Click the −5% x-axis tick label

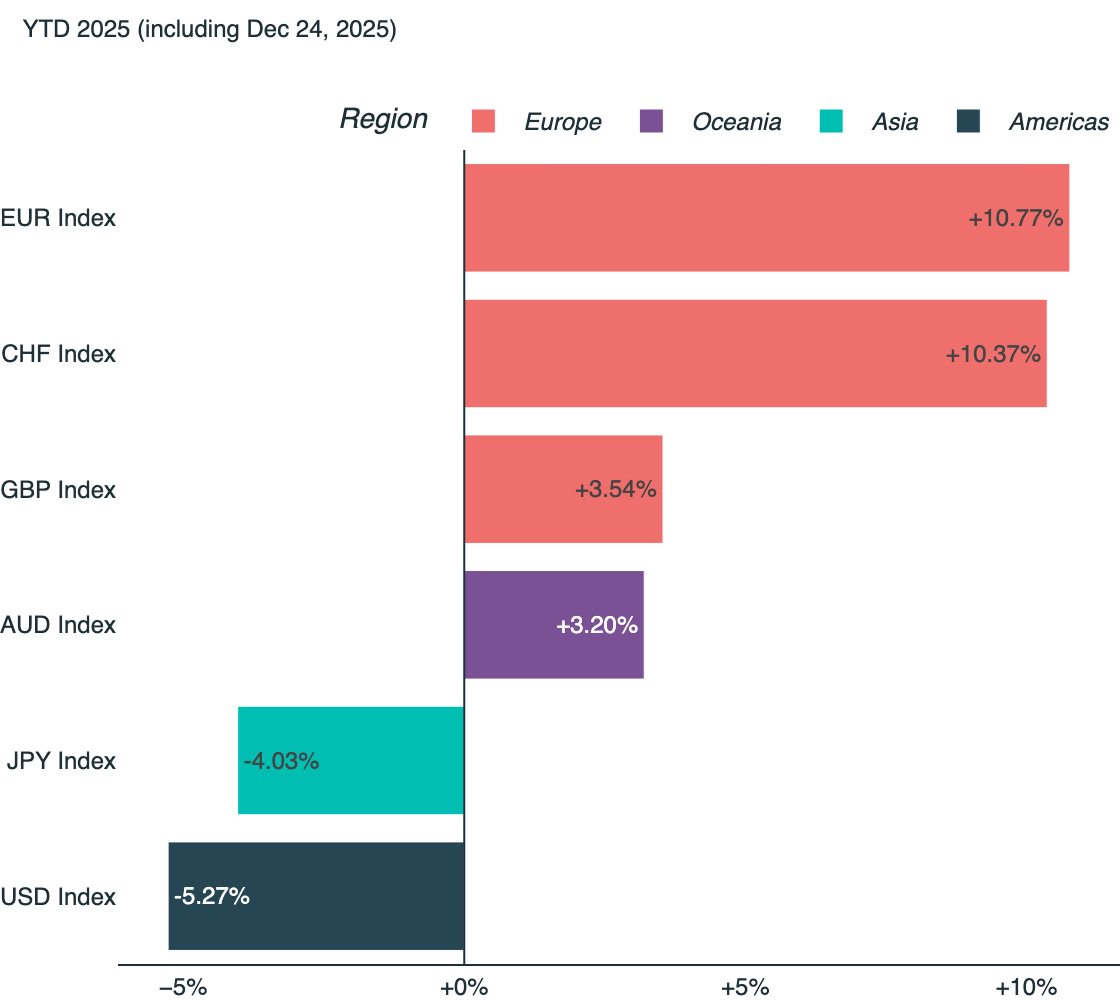184,988
